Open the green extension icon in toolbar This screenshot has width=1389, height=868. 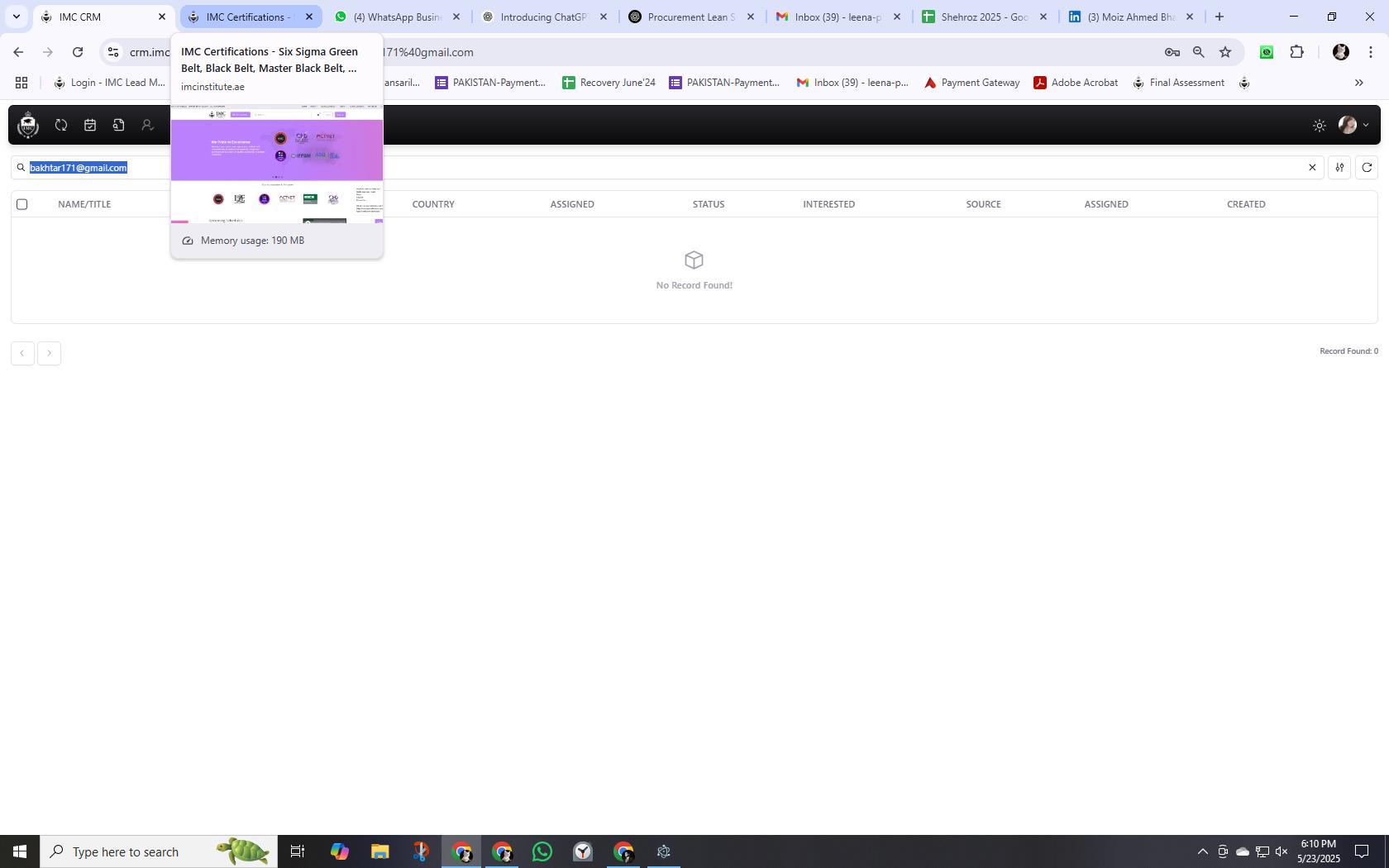1267,52
